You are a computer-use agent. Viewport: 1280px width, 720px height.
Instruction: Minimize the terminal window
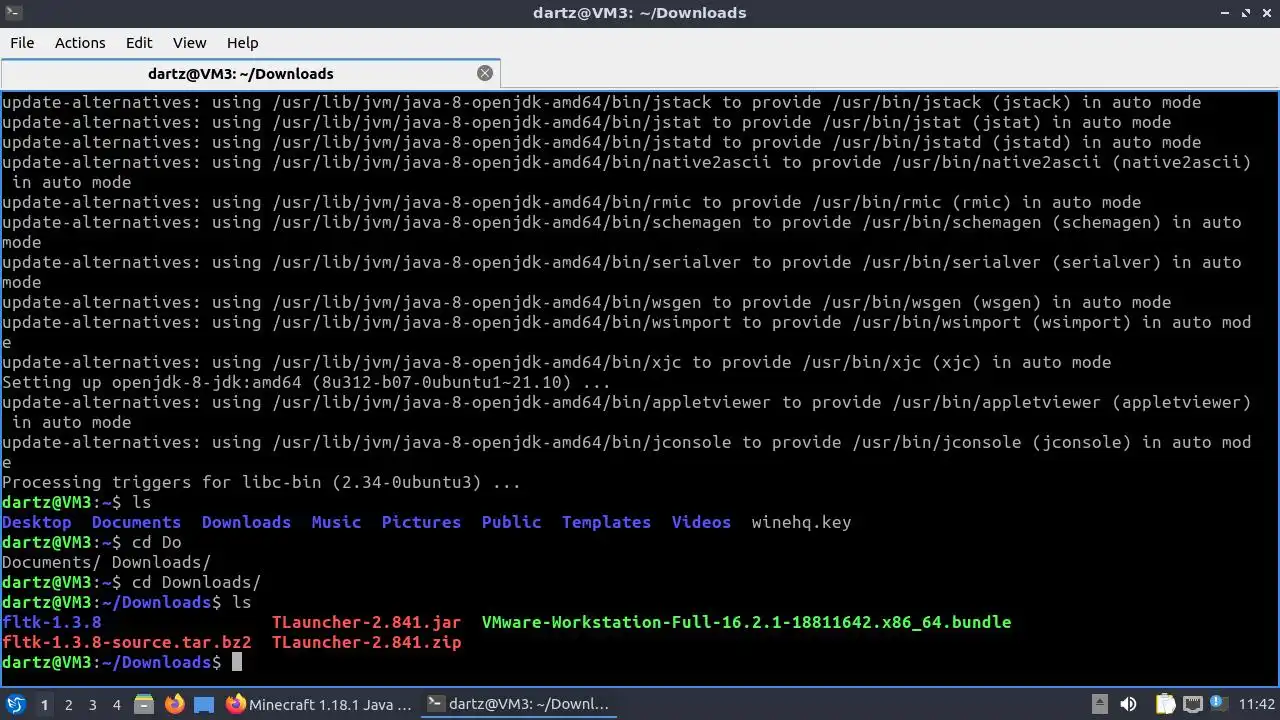pyautogui.click(x=1226, y=13)
